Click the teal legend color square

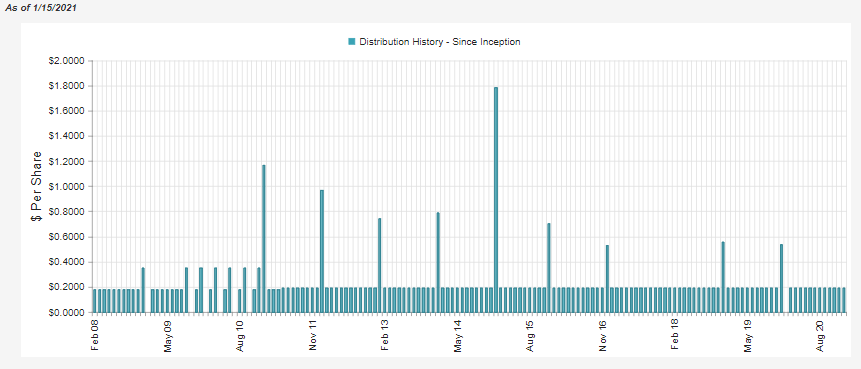click(x=352, y=42)
